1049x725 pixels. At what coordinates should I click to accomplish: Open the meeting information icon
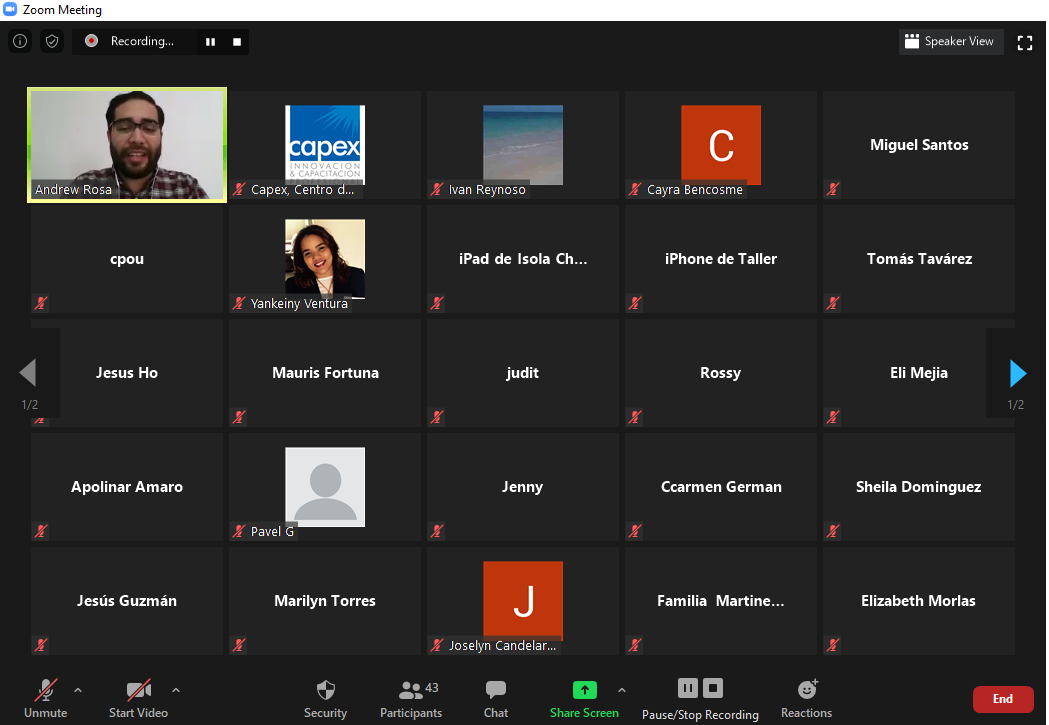[19, 41]
